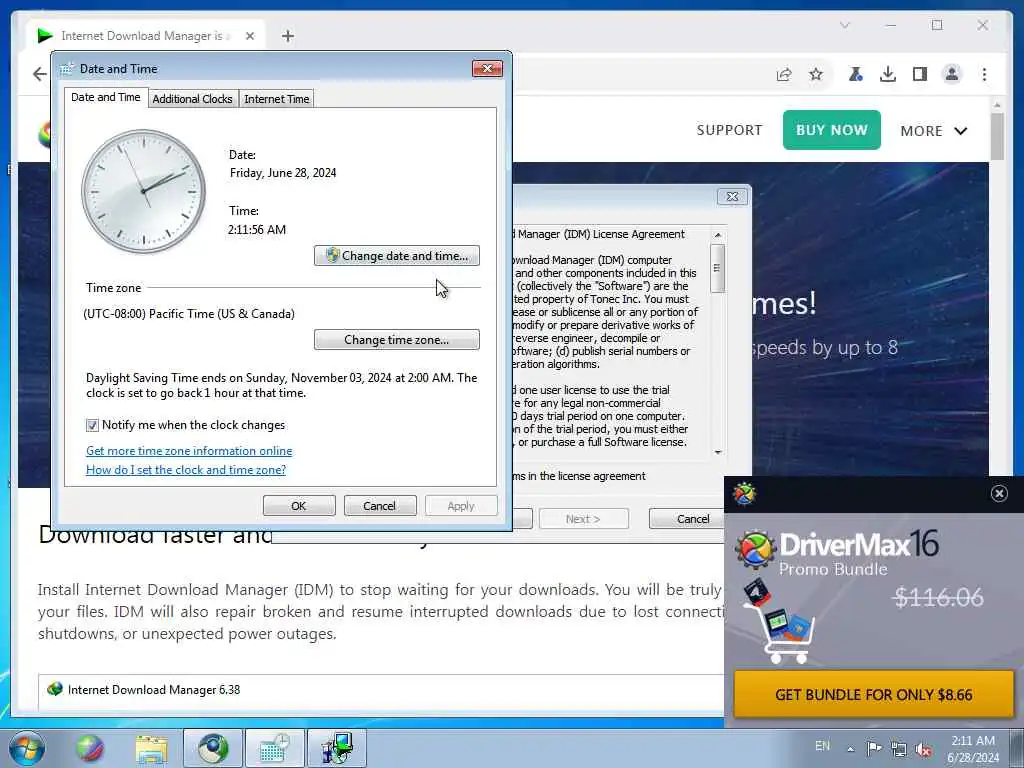
Task: Click the small DriverMax icon in popup header
Action: [744, 494]
